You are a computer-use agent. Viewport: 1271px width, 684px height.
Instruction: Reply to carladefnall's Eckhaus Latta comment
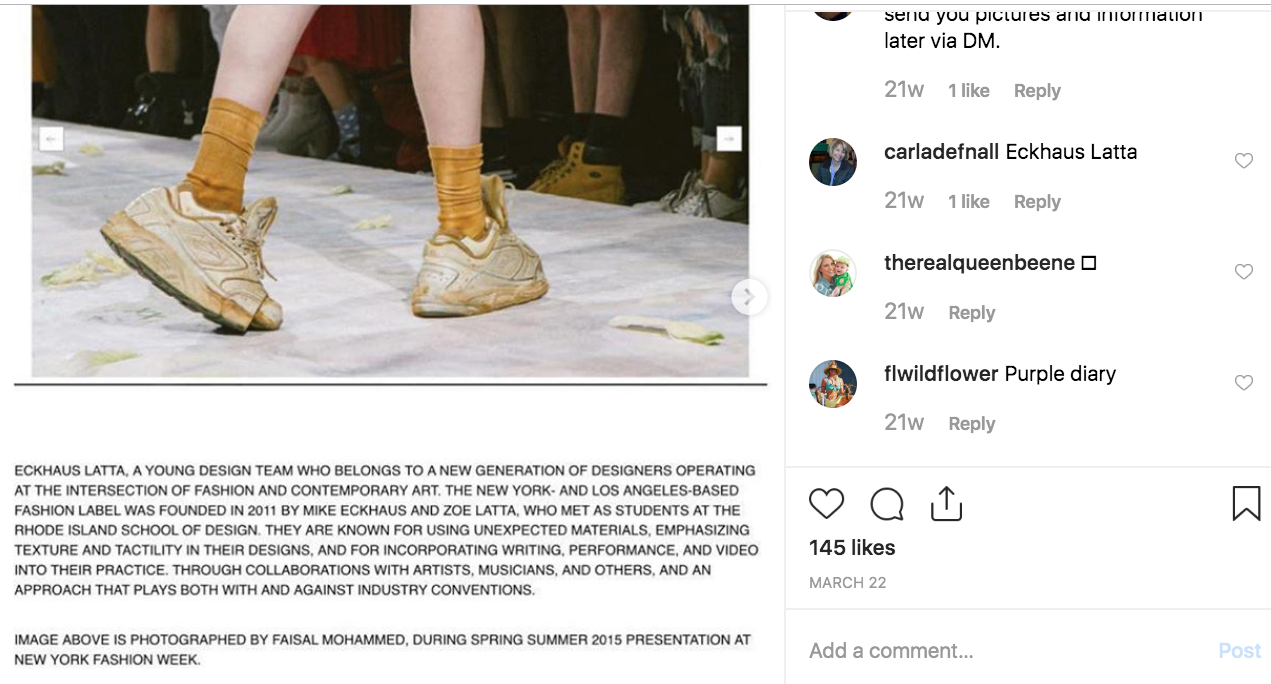[x=1037, y=202]
